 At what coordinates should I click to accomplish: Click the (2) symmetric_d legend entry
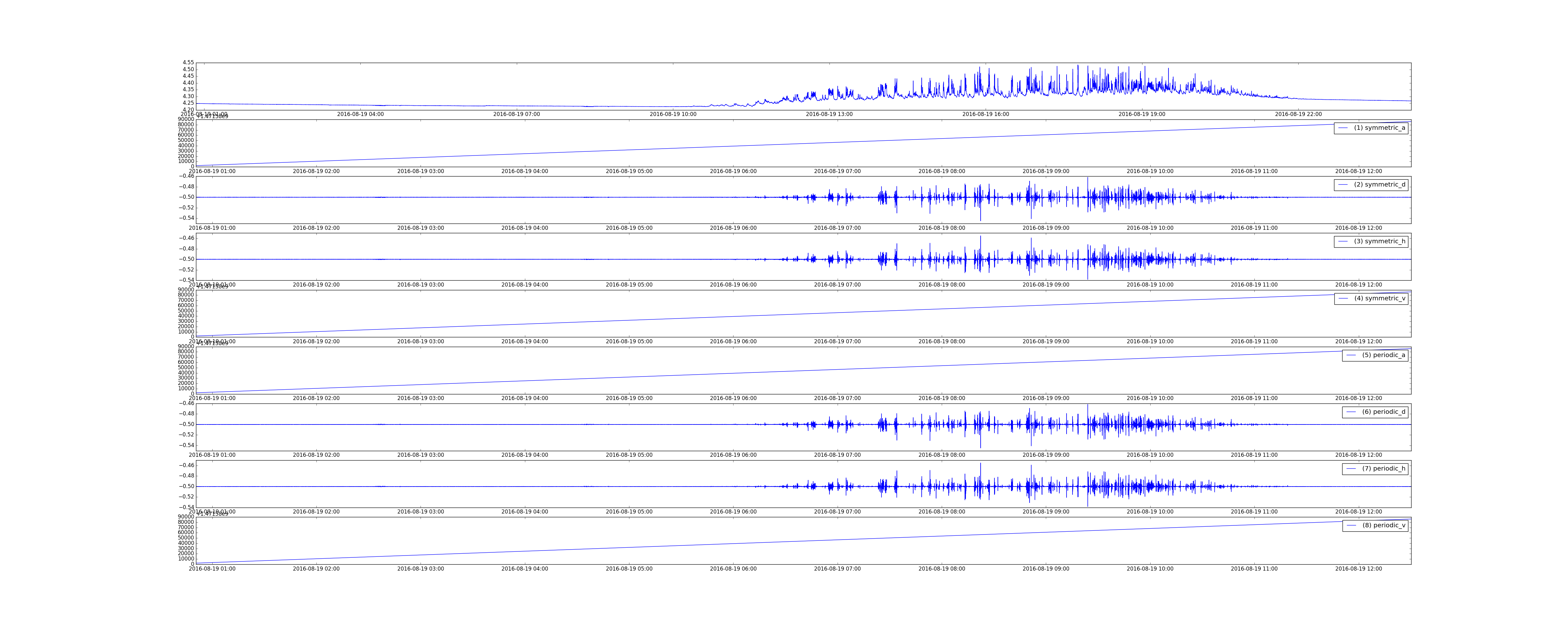tap(1371, 184)
